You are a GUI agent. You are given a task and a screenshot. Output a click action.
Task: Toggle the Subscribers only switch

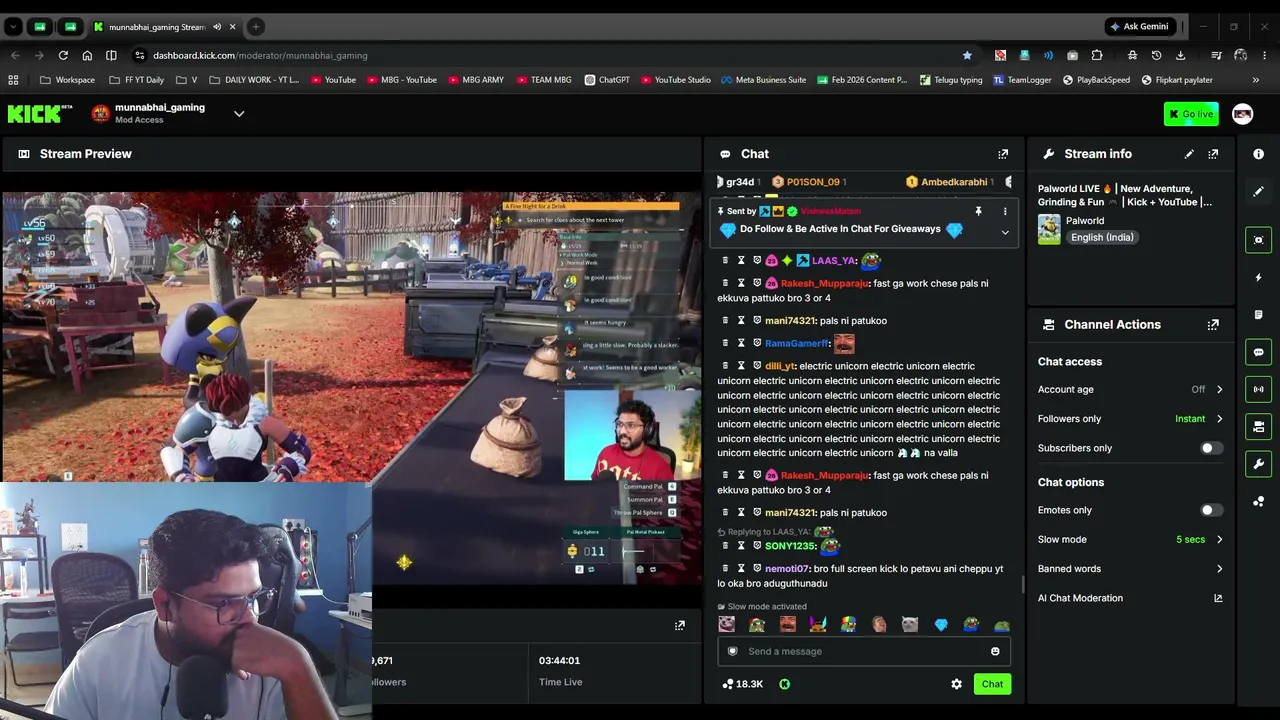(x=1211, y=448)
